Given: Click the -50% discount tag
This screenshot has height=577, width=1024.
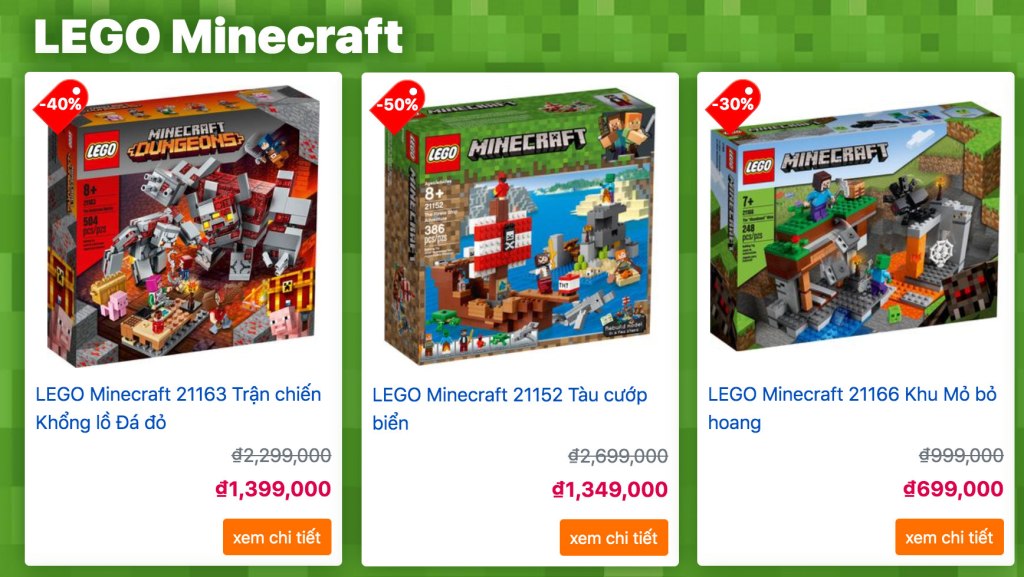Looking at the screenshot, I should (x=397, y=105).
